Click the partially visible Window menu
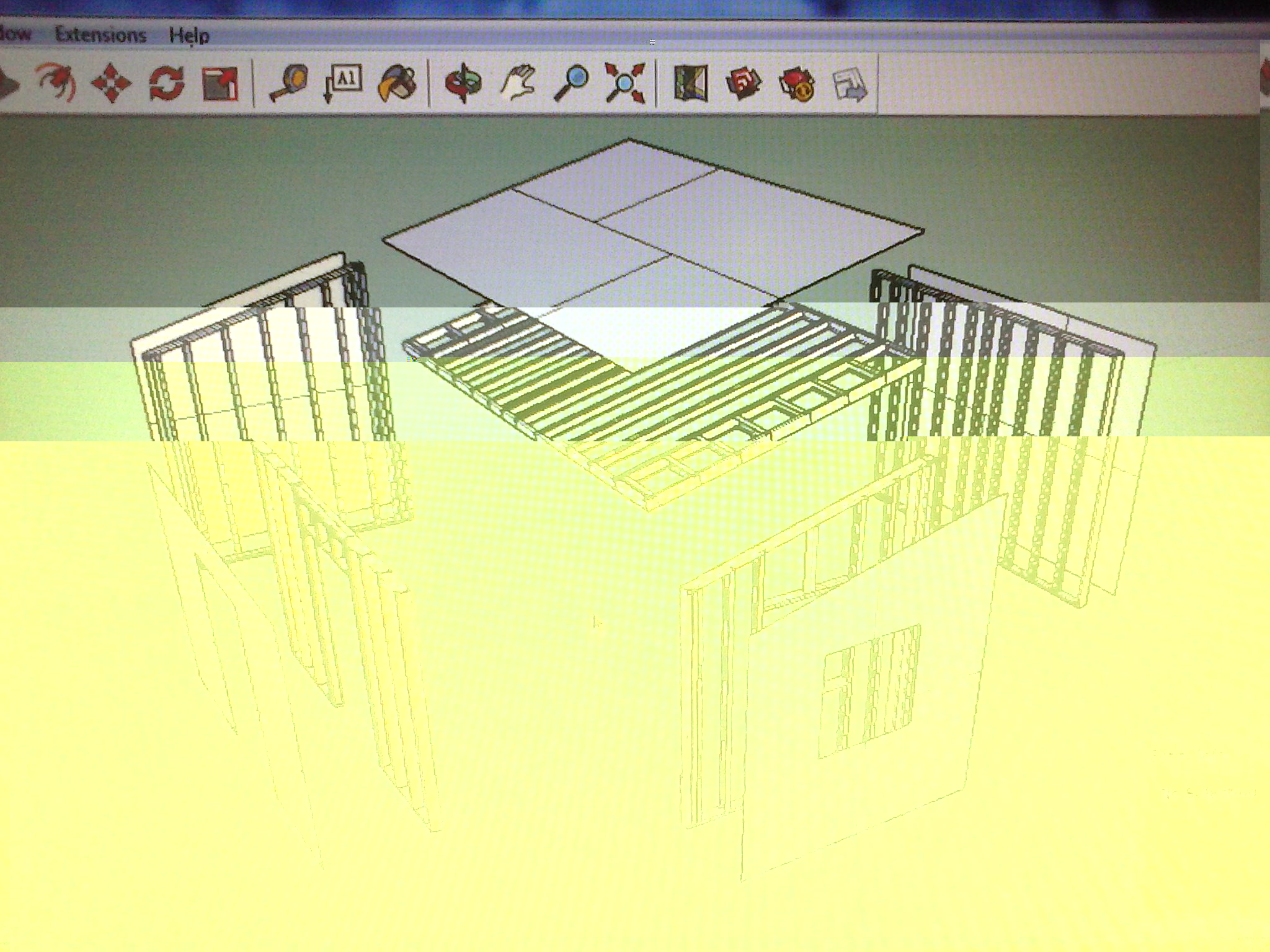The height and width of the screenshot is (952, 1270). (x=15, y=33)
